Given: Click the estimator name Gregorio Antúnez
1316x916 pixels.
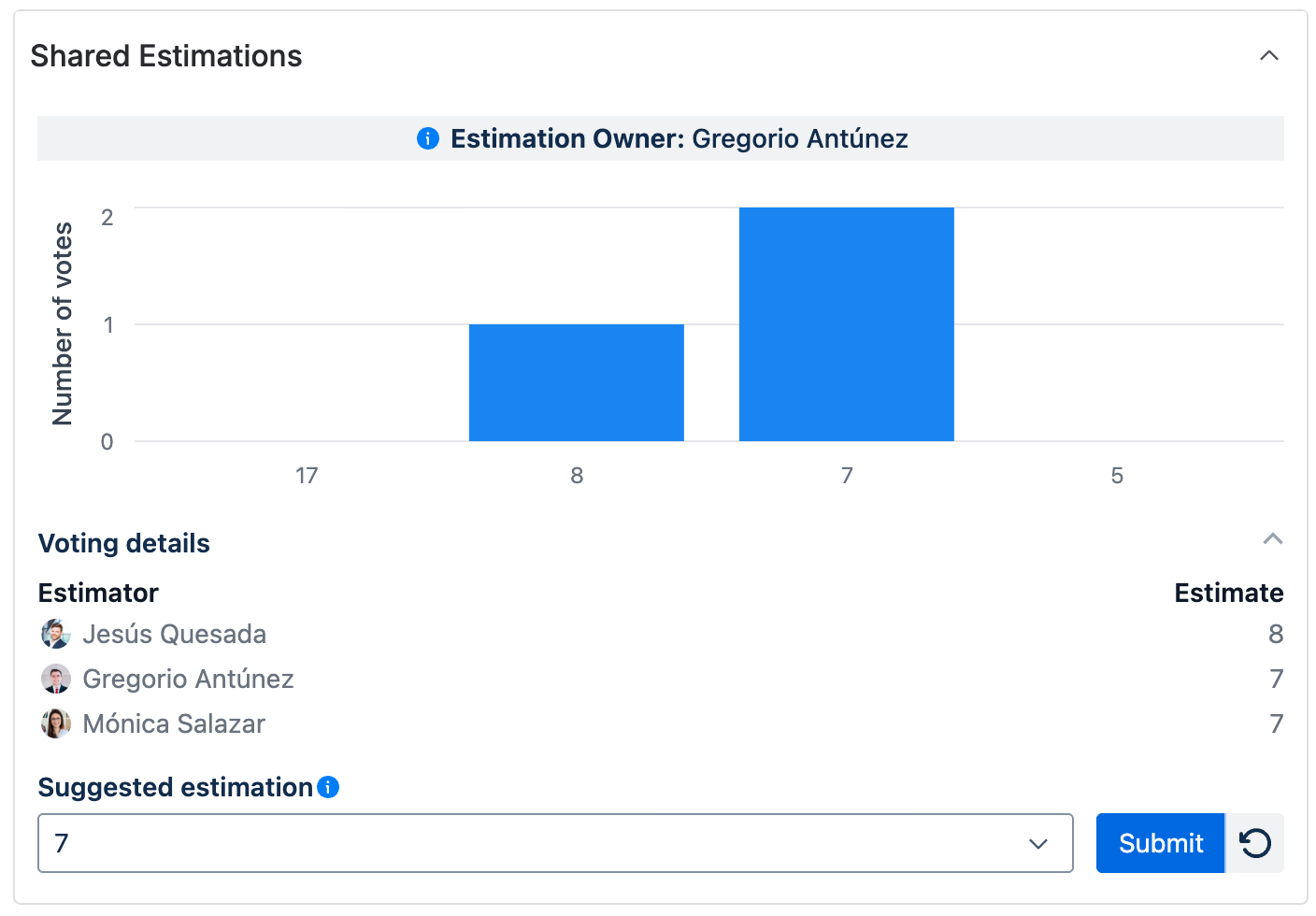Looking at the screenshot, I should (189, 679).
